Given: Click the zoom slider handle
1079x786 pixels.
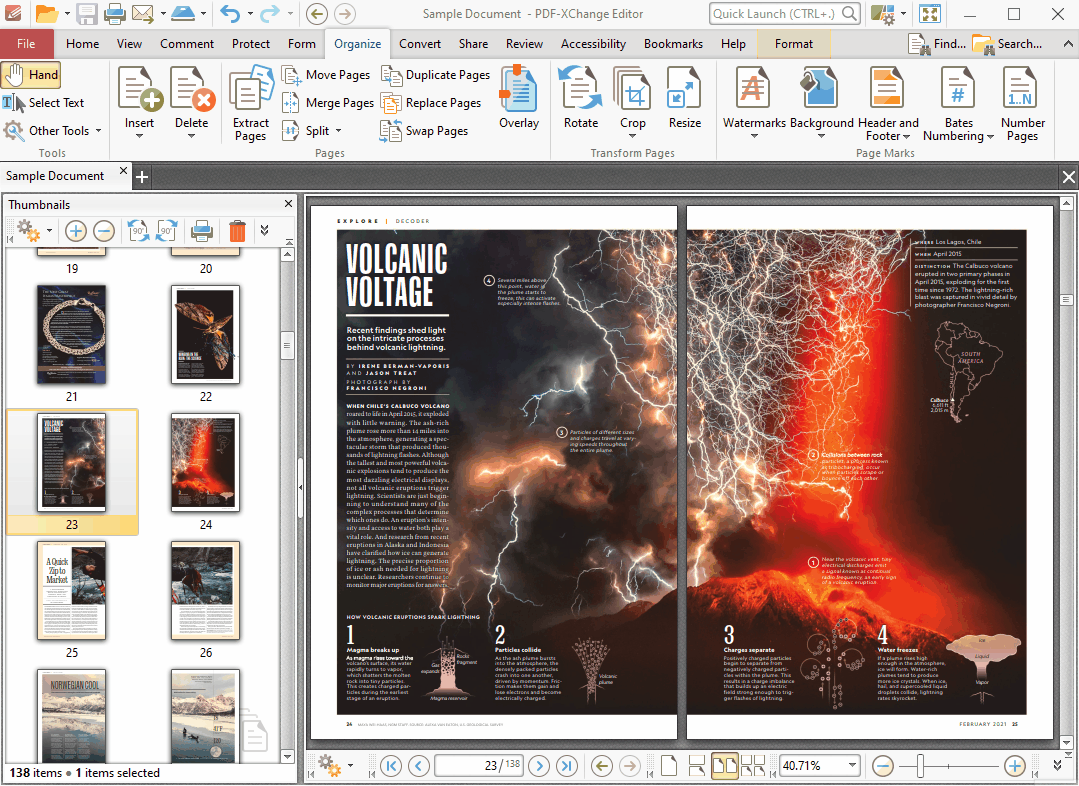Looking at the screenshot, I should click(919, 766).
